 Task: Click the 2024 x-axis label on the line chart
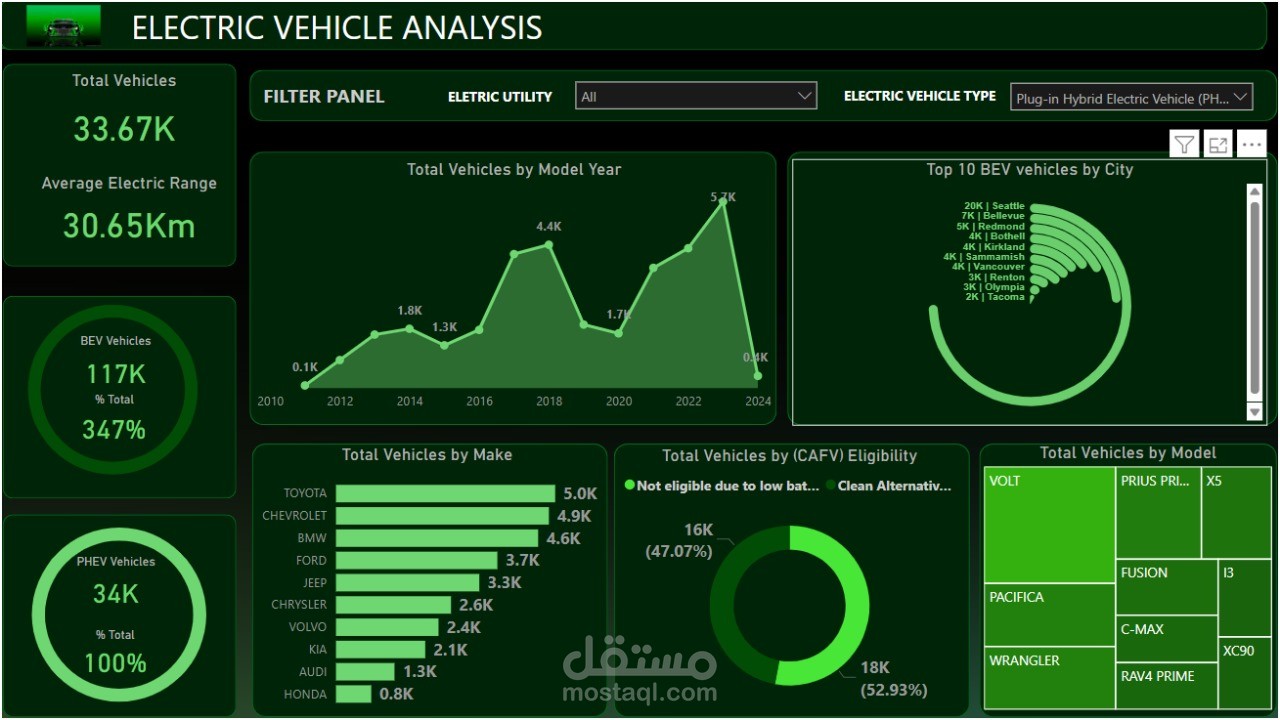coord(758,402)
